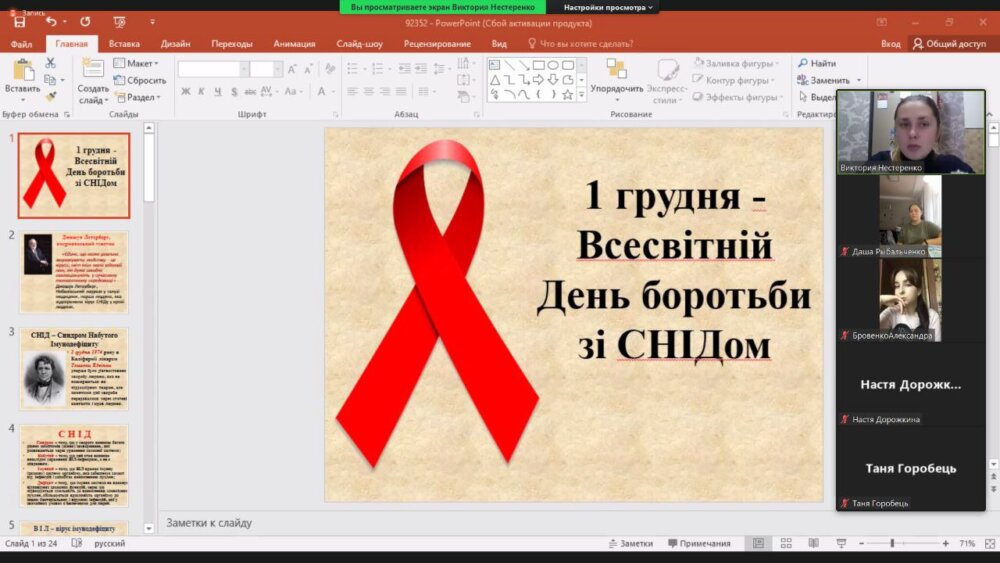Viewport: 1000px width, 563px height.
Task: Click the Общий доступ share button
Action: (949, 44)
